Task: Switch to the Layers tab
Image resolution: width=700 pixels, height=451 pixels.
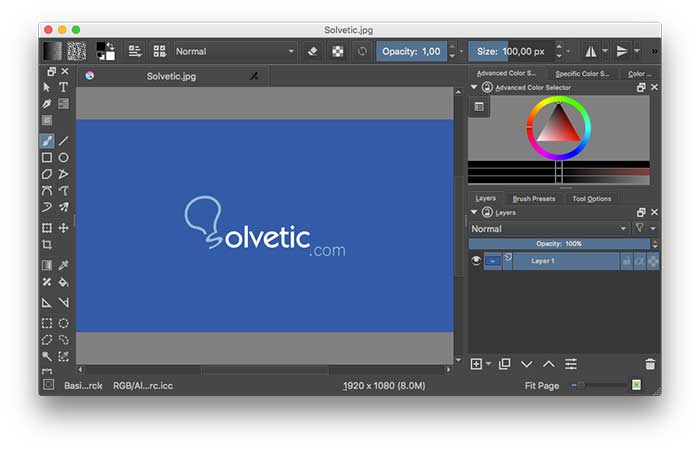Action: coord(485,198)
